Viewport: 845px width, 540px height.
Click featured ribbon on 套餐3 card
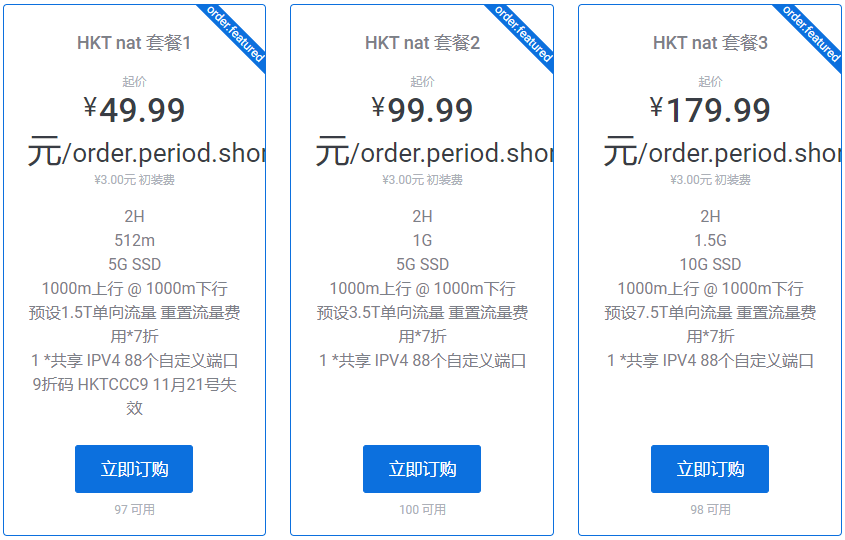(x=813, y=33)
